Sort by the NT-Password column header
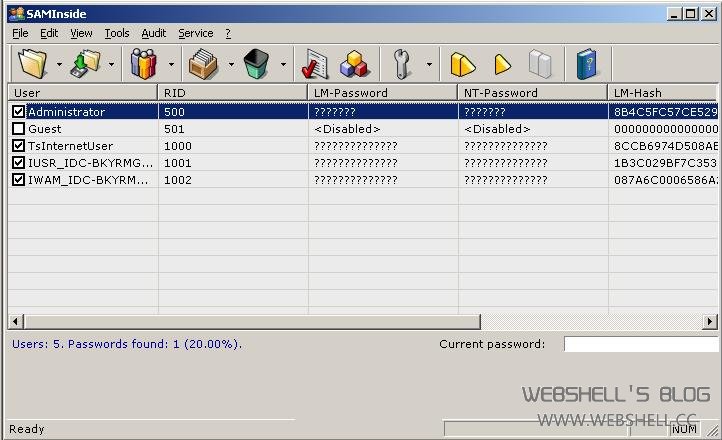722x440 pixels. (x=533, y=93)
